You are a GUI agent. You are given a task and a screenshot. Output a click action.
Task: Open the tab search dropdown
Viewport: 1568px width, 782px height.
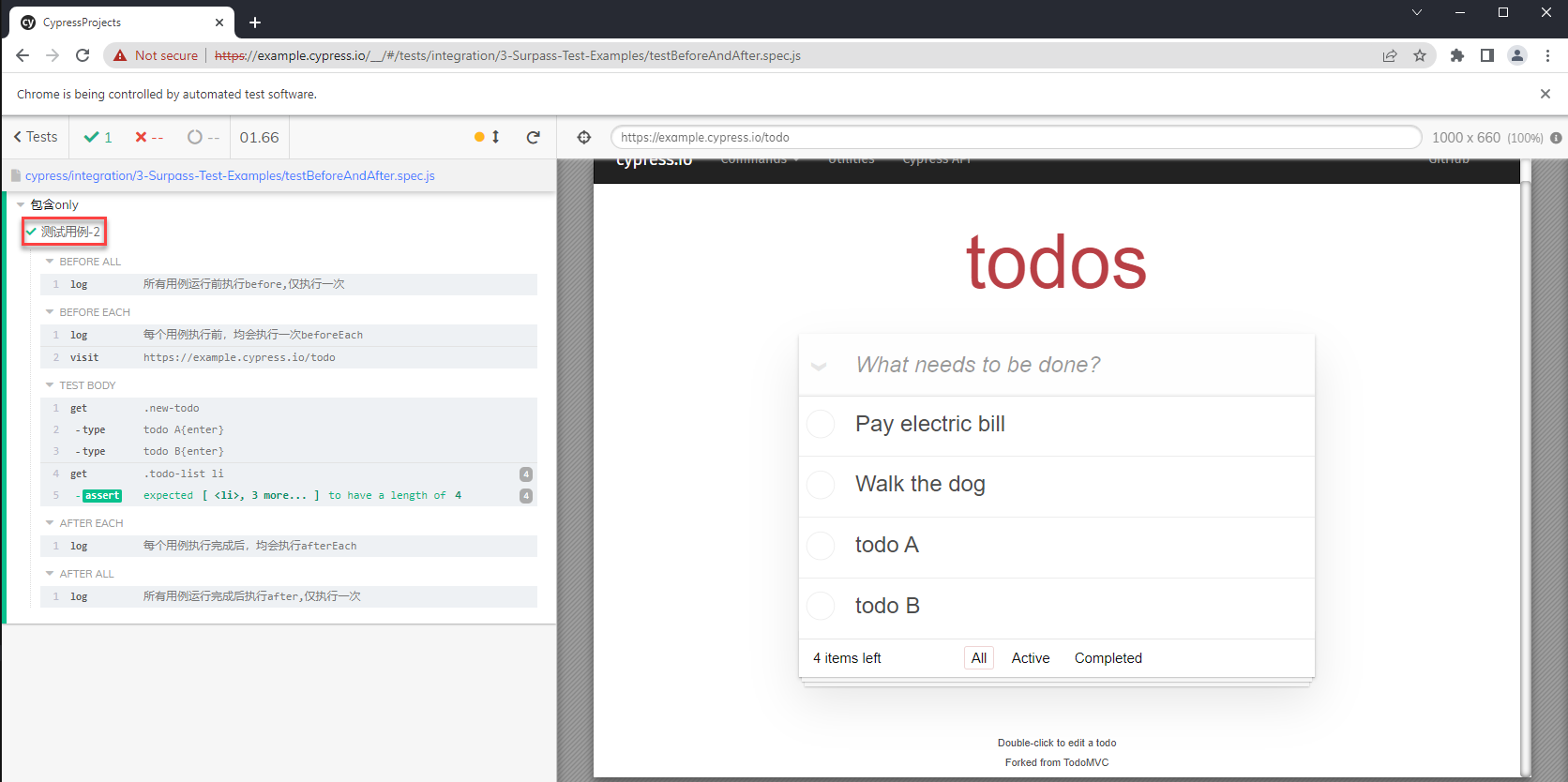click(x=1417, y=12)
